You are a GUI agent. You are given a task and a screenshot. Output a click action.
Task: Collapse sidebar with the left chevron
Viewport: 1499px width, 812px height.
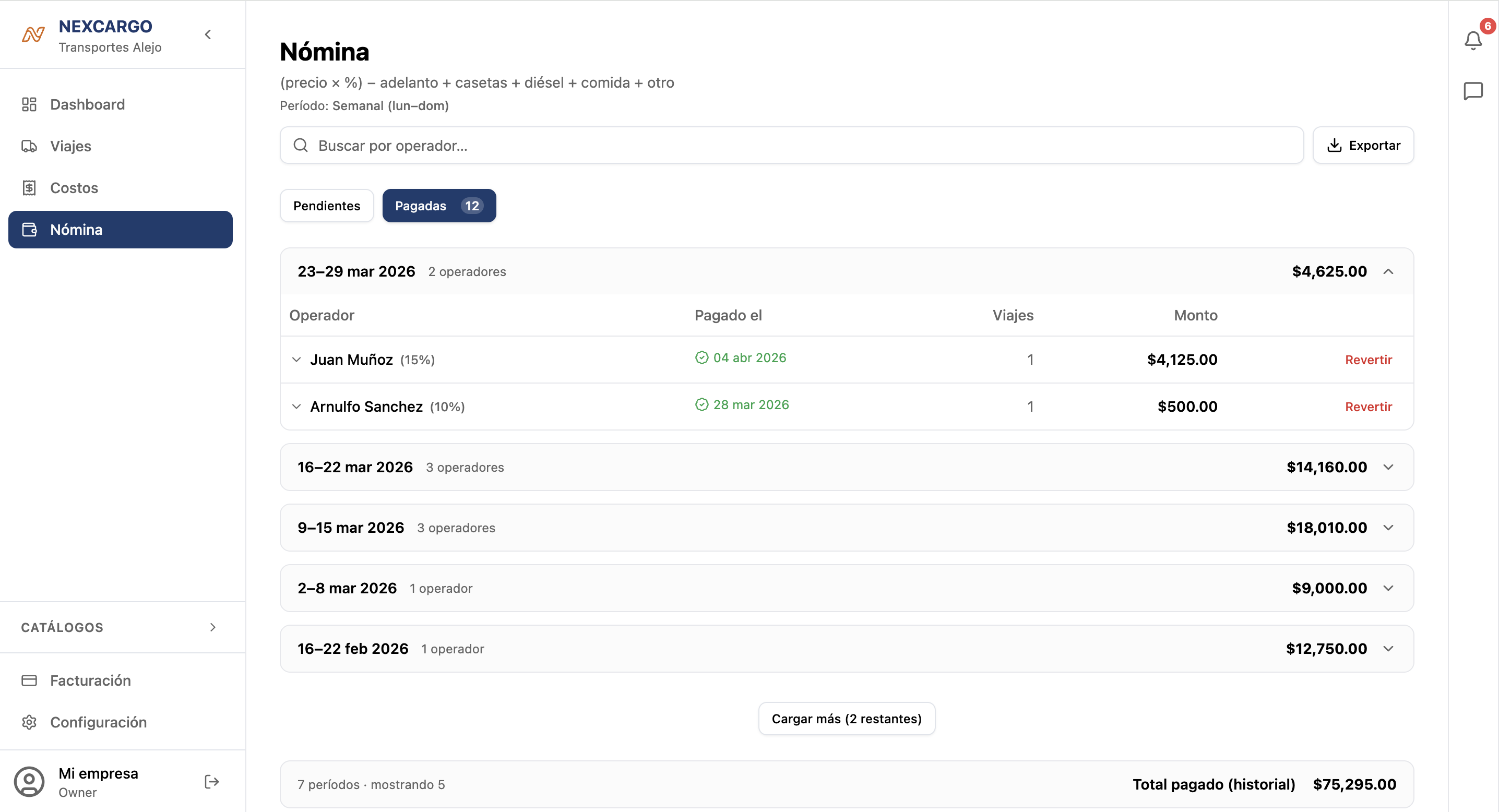[208, 34]
